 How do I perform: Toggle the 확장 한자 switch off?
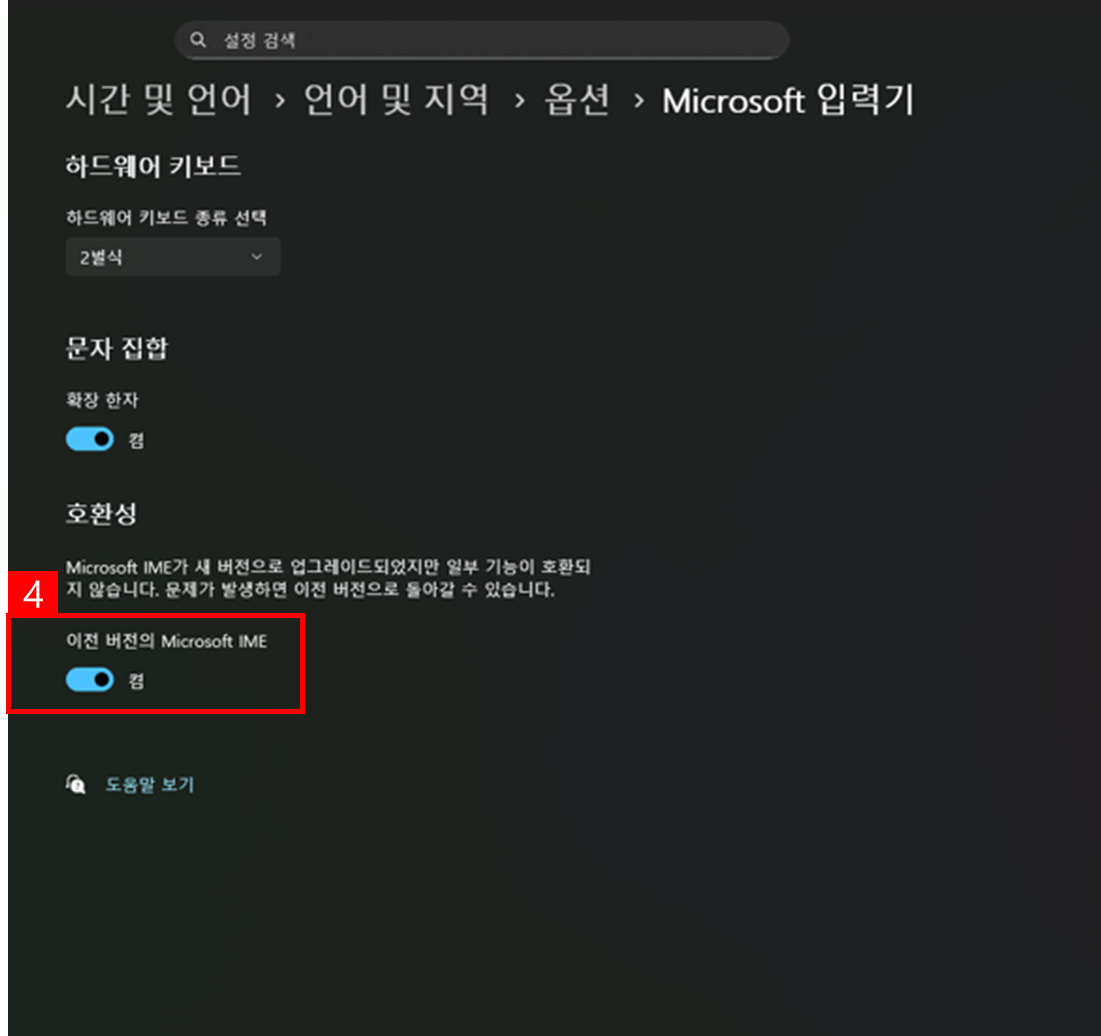coord(90,440)
